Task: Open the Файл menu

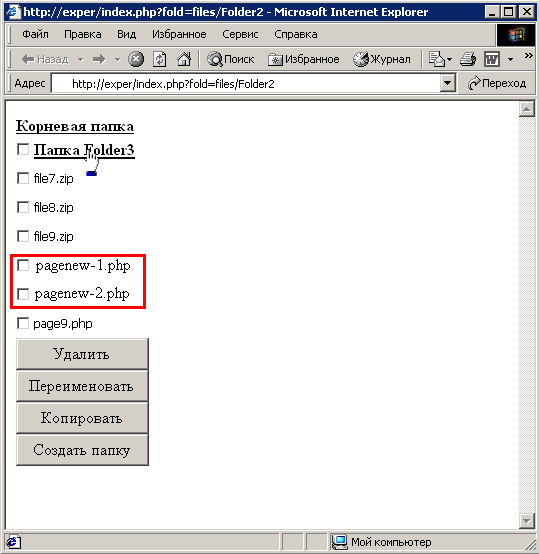Action: 35,34
